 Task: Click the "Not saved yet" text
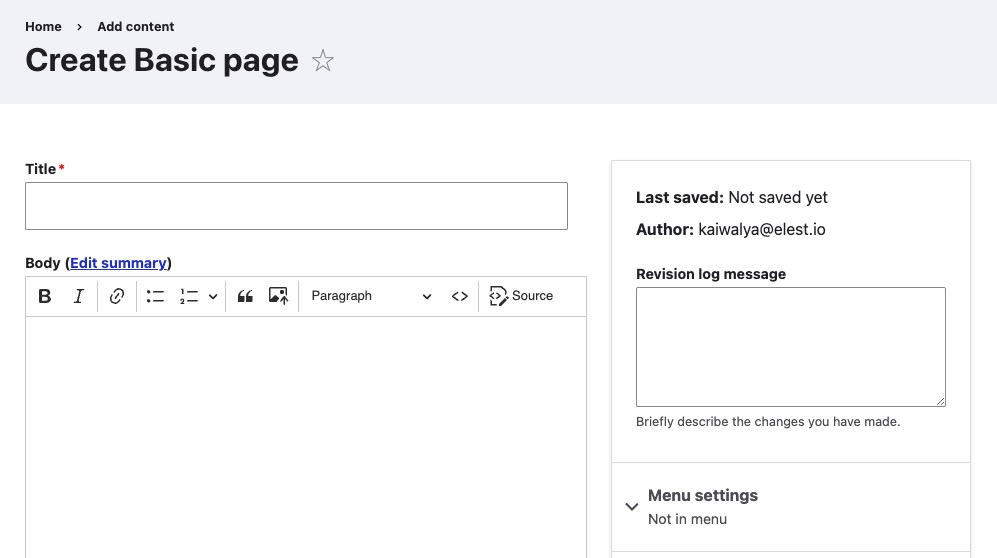pos(778,198)
